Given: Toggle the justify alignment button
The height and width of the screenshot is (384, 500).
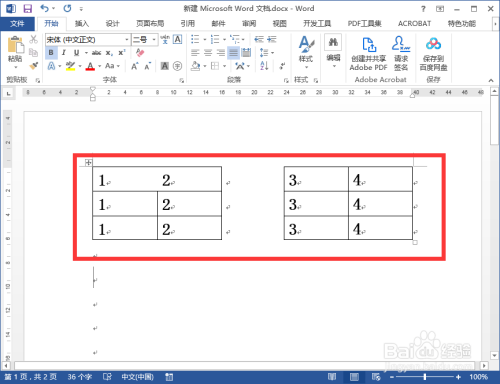Looking at the screenshot, I should [233, 53].
